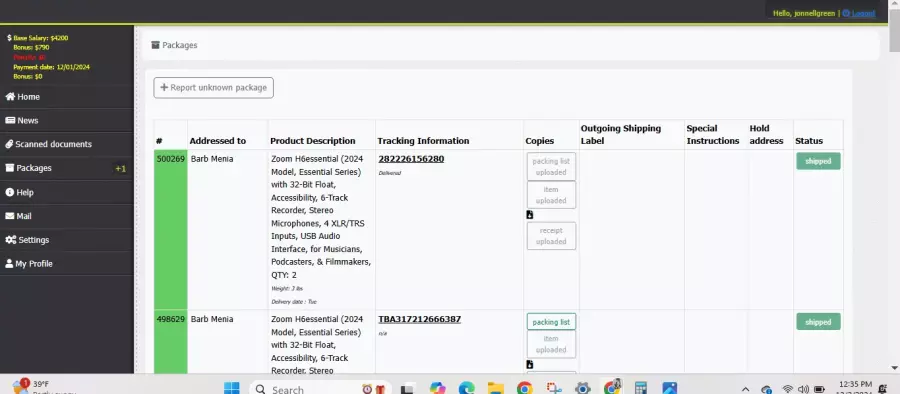Click the active packing list button
Image resolution: width=900 pixels, height=394 pixels.
(x=551, y=322)
